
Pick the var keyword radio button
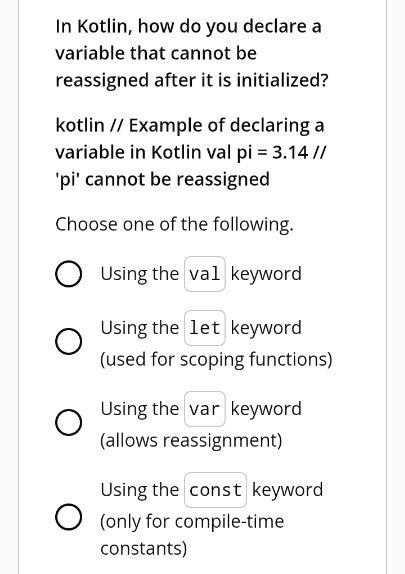pyautogui.click(x=68, y=422)
